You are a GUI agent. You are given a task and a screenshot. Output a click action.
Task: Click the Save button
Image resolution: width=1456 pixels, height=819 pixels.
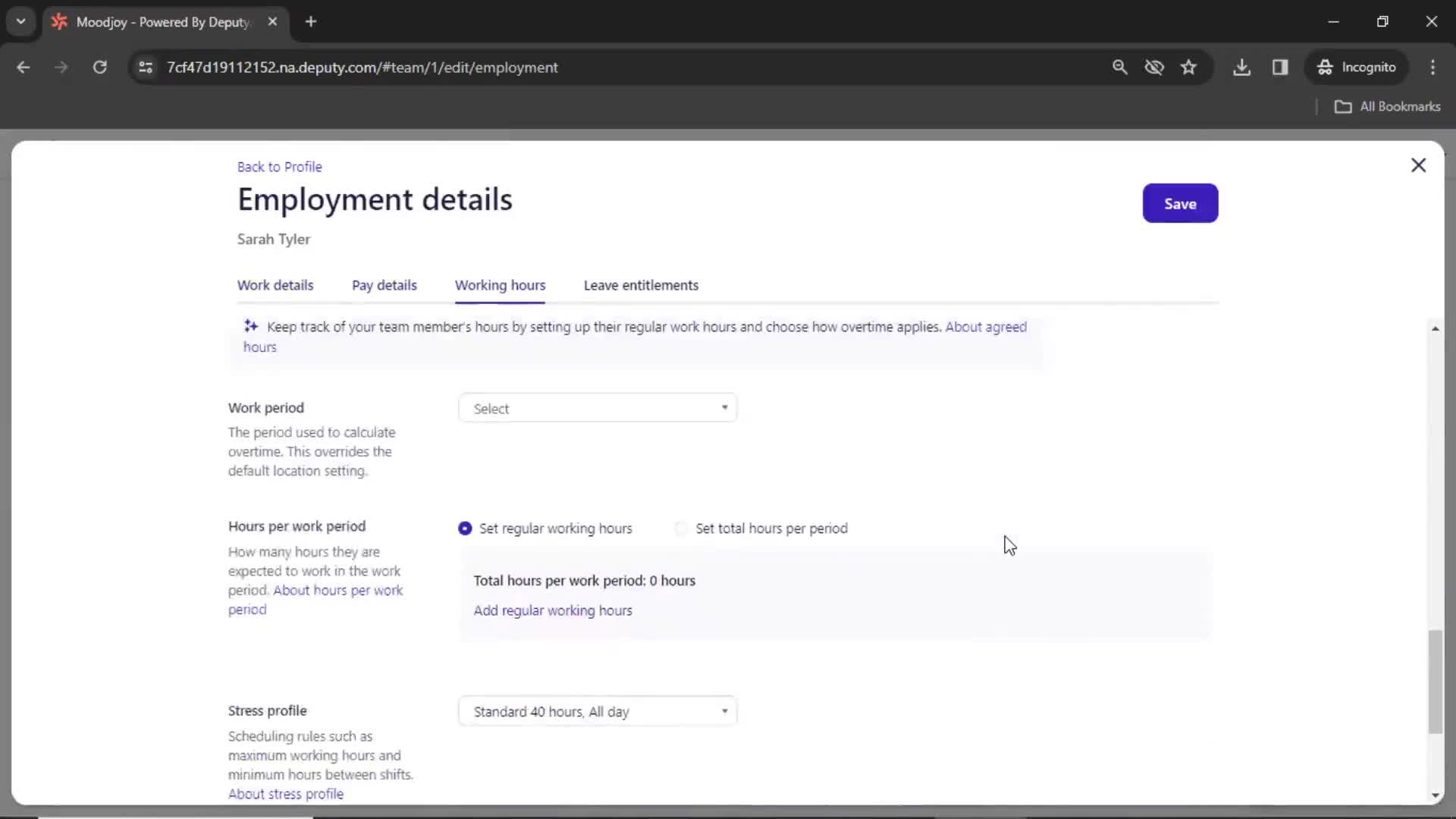point(1180,203)
